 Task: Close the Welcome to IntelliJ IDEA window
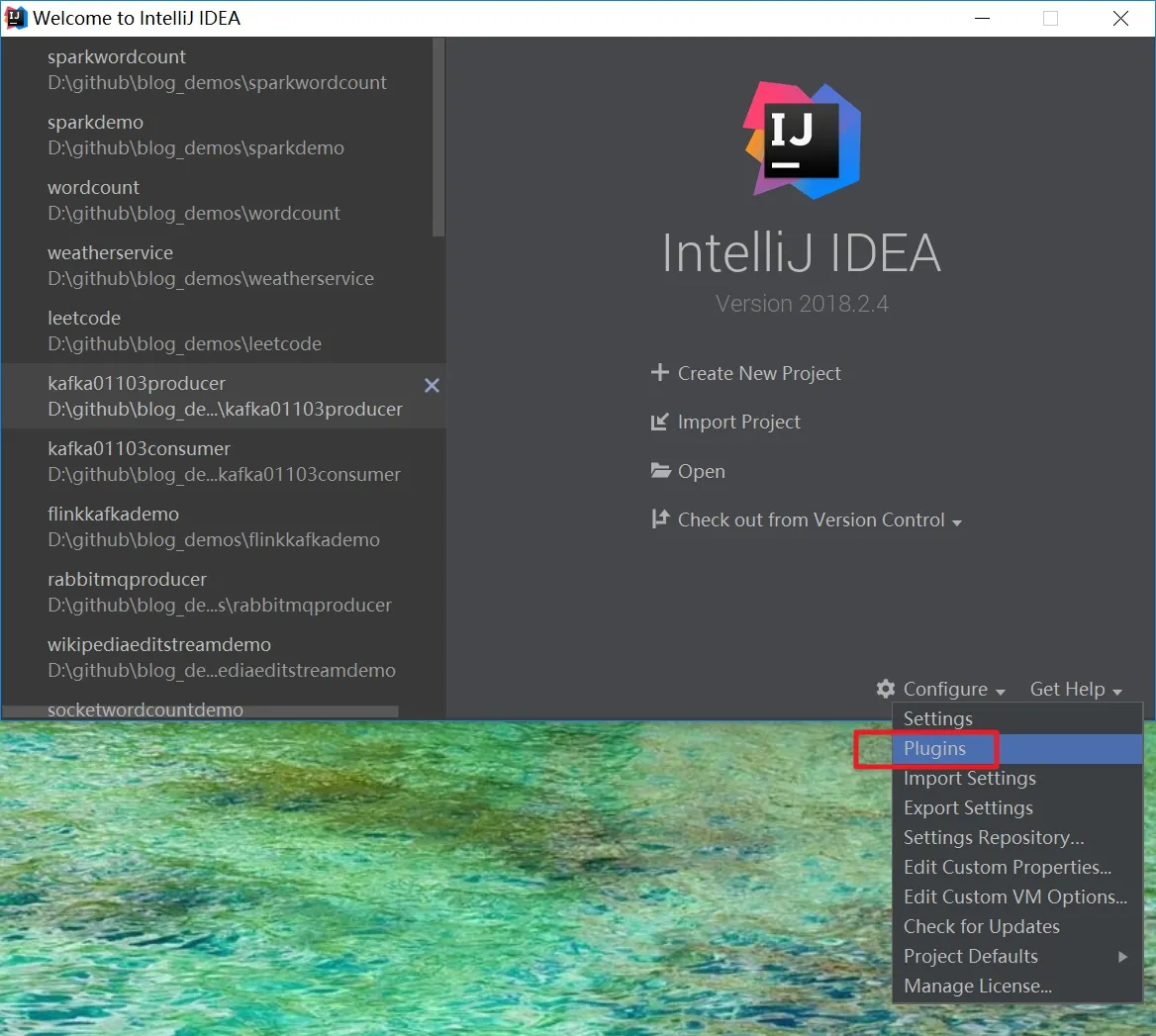(1120, 19)
